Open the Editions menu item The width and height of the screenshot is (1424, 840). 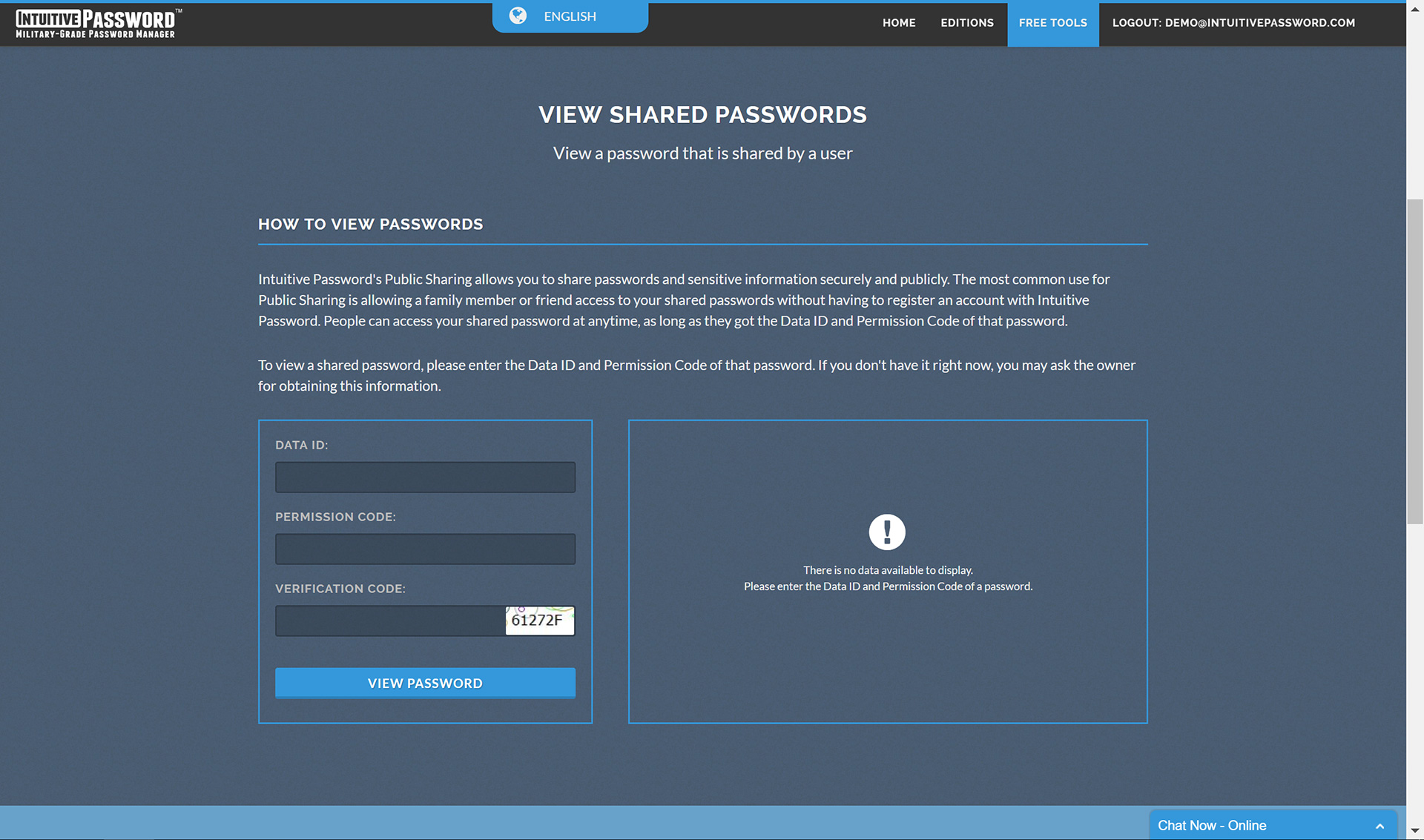pyautogui.click(x=966, y=23)
